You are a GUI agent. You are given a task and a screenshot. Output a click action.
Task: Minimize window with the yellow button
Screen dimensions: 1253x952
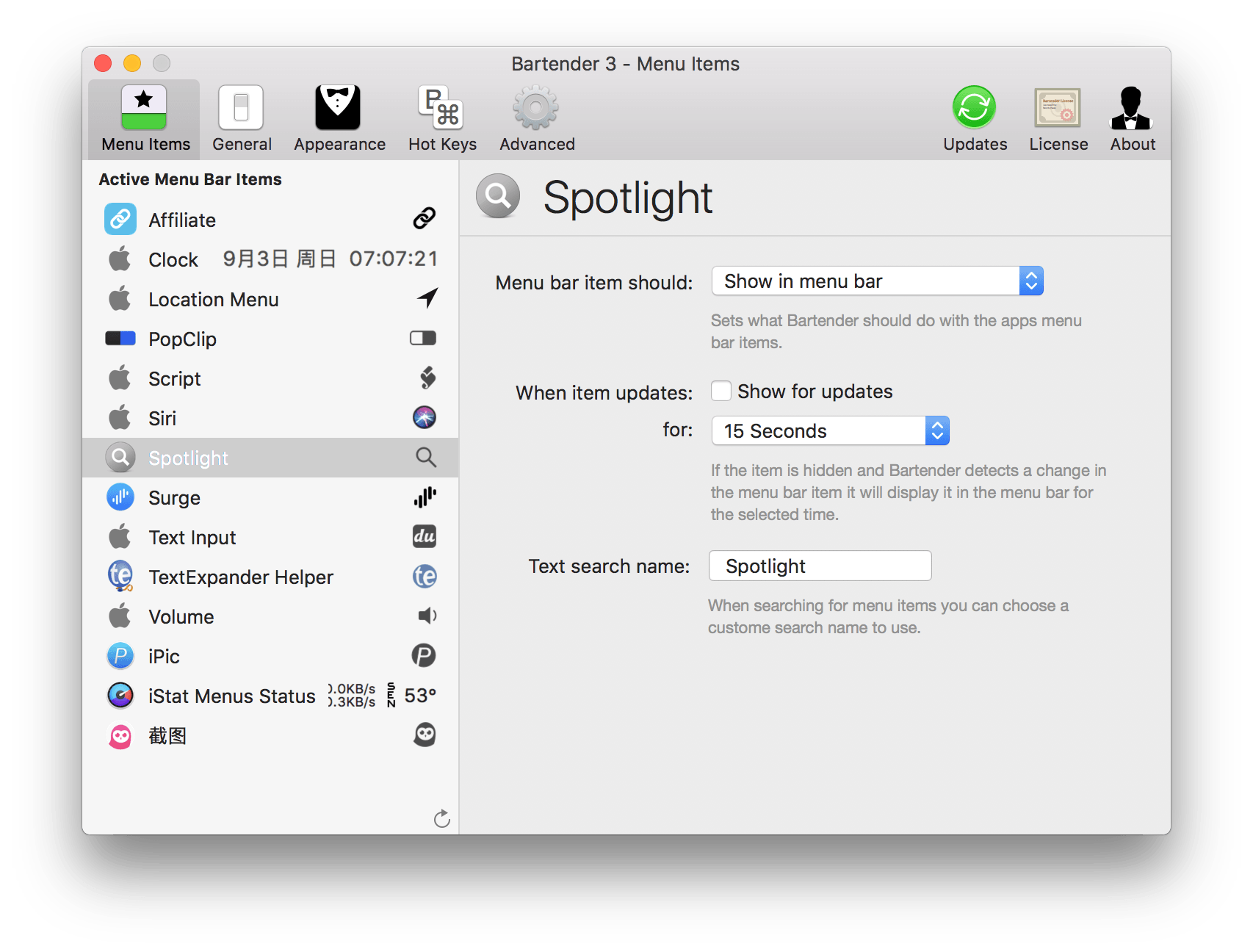click(132, 63)
